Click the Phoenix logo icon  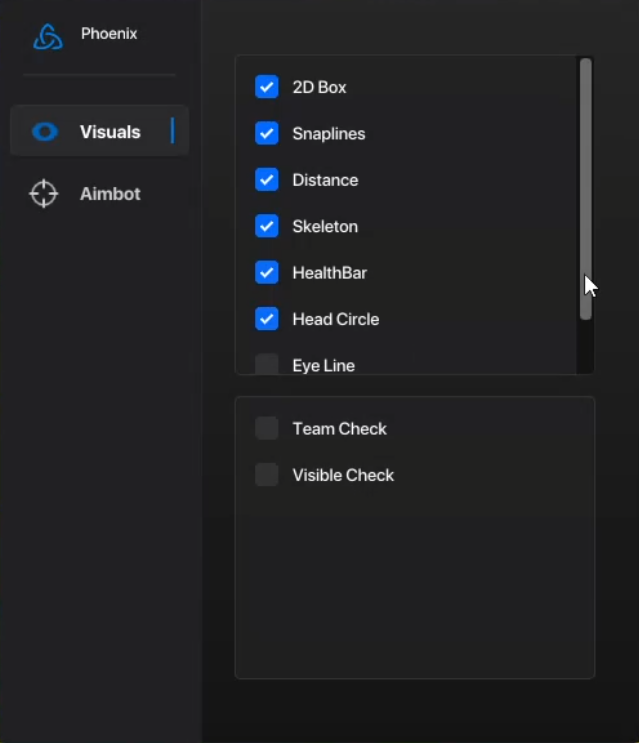(x=48, y=37)
